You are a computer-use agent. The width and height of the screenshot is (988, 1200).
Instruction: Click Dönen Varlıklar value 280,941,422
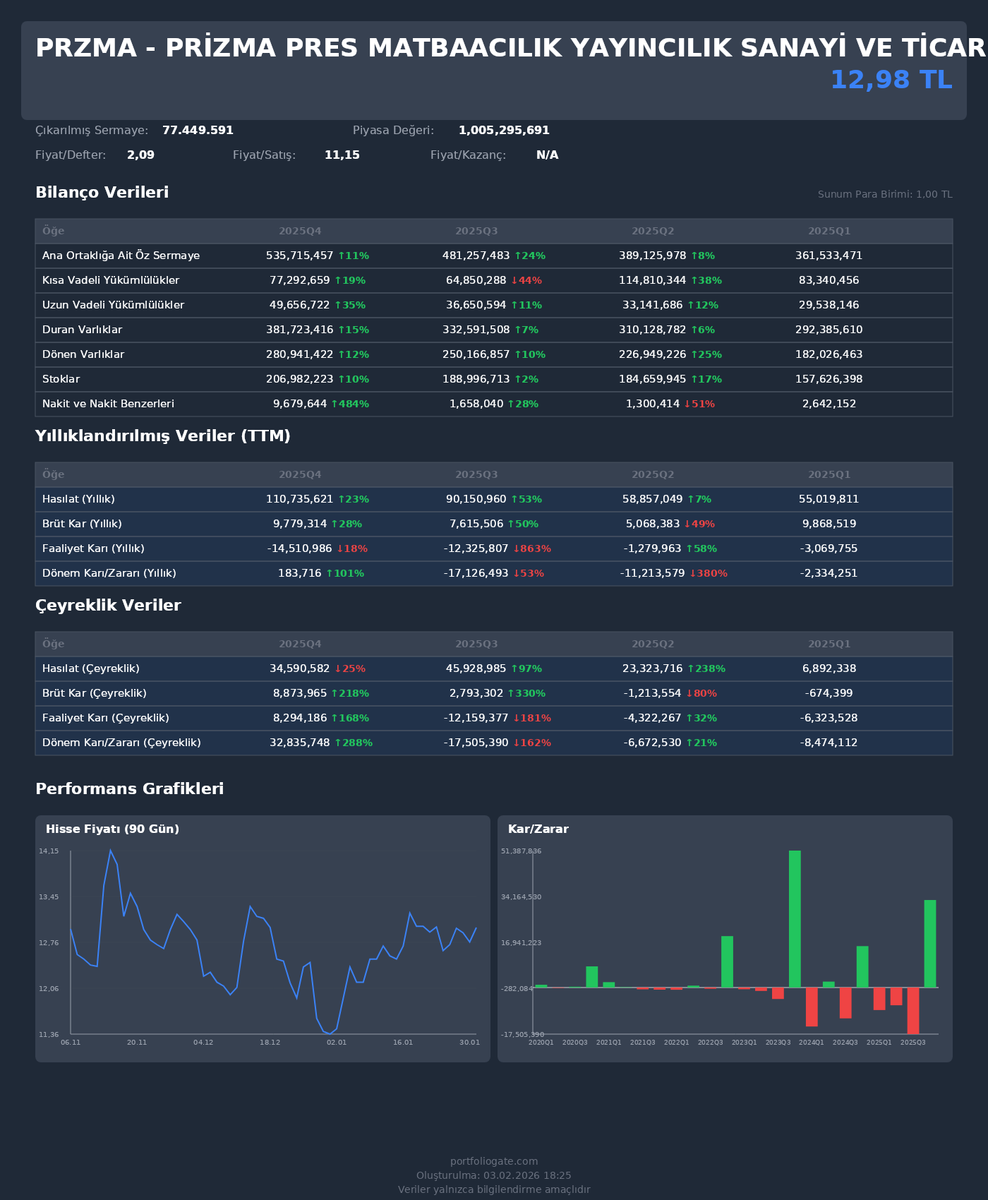[300, 355]
